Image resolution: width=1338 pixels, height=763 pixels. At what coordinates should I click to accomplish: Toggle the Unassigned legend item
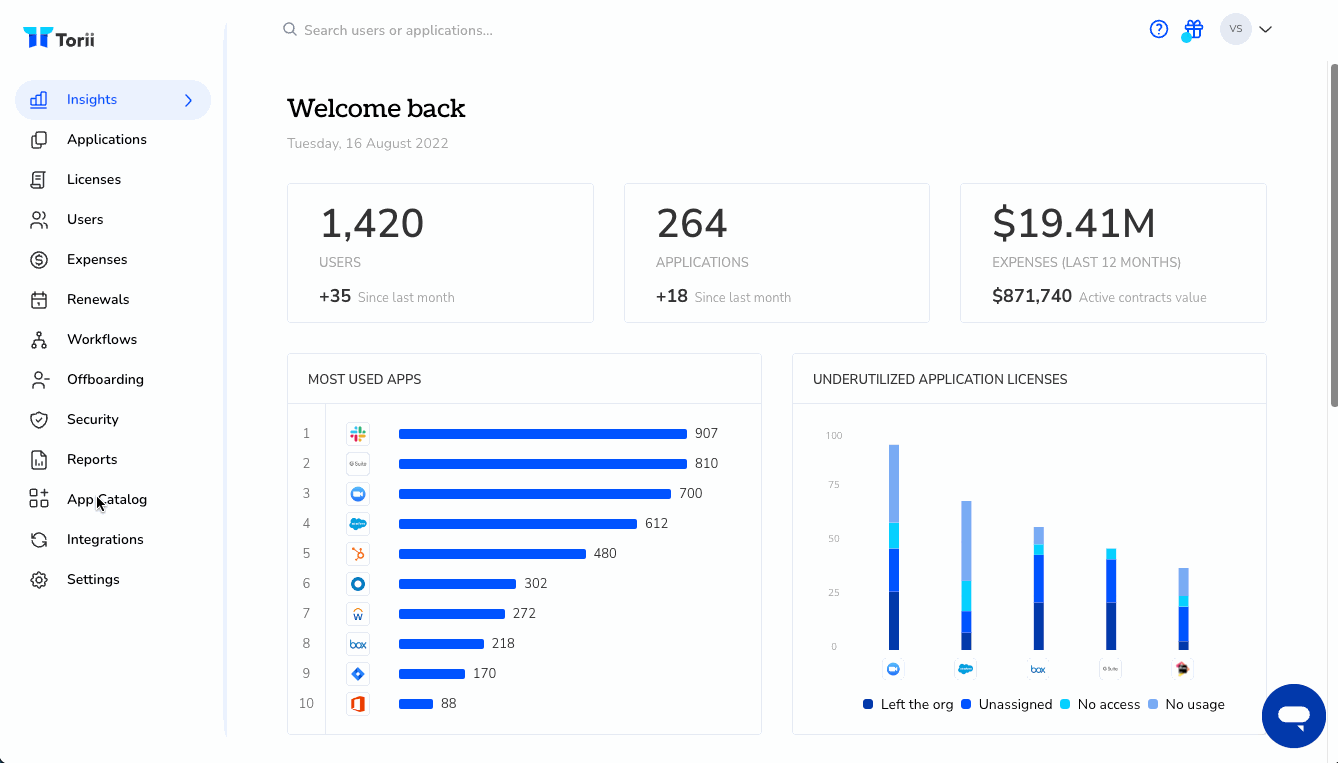(x=1006, y=704)
